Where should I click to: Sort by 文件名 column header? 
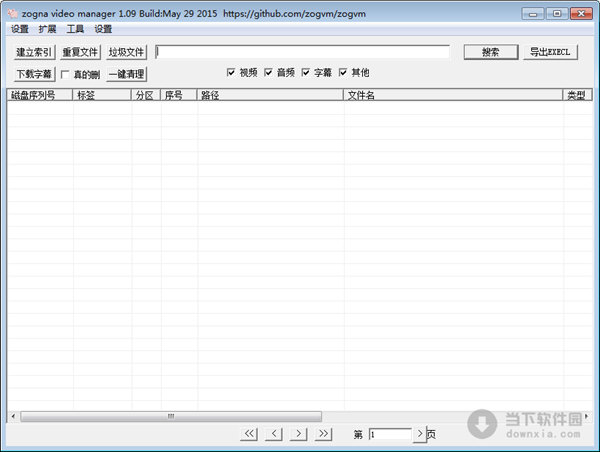[x=453, y=95]
